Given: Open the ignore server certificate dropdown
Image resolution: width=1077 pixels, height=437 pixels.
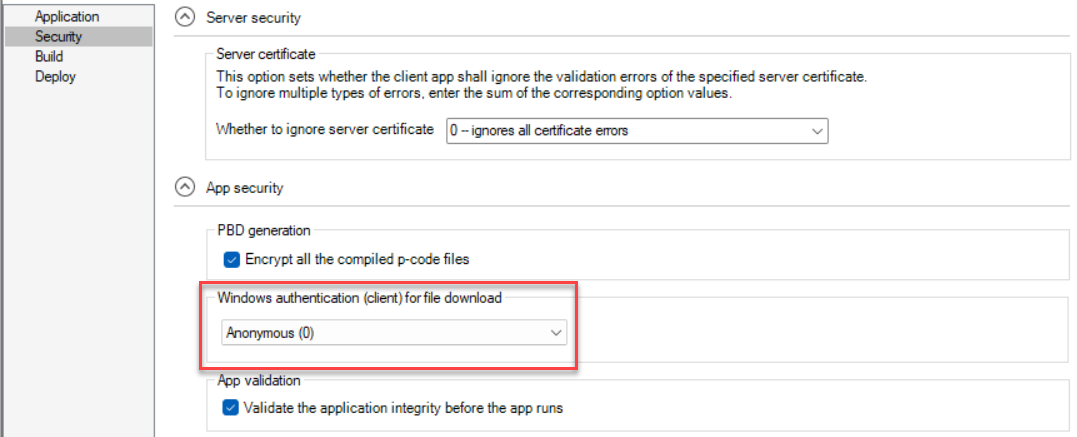Looking at the screenshot, I should click(x=636, y=130).
